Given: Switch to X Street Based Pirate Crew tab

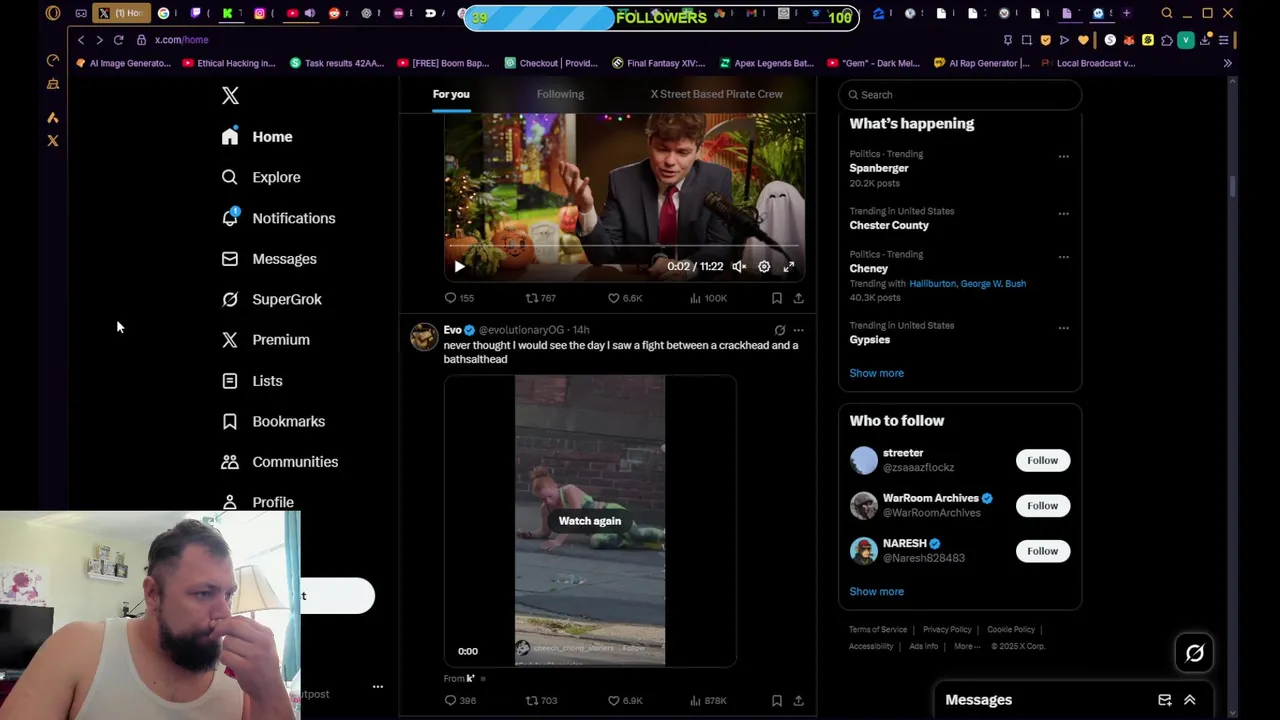Looking at the screenshot, I should 717,94.
